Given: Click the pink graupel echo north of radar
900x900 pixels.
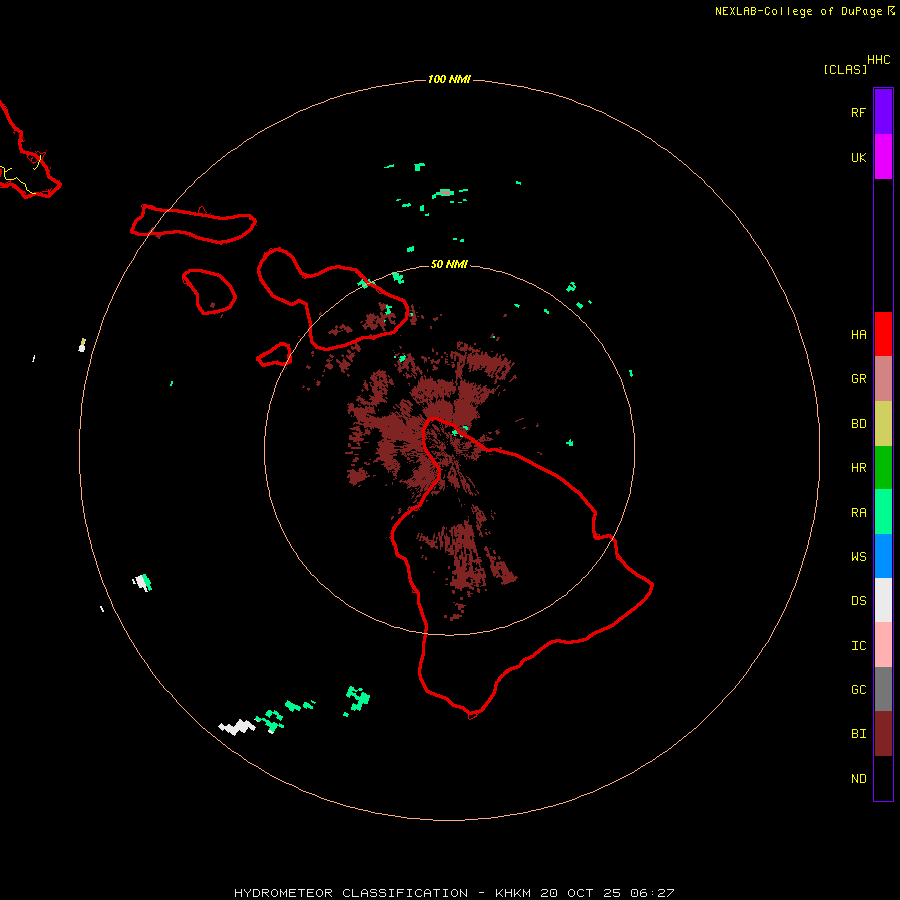Looking at the screenshot, I should click(445, 192).
